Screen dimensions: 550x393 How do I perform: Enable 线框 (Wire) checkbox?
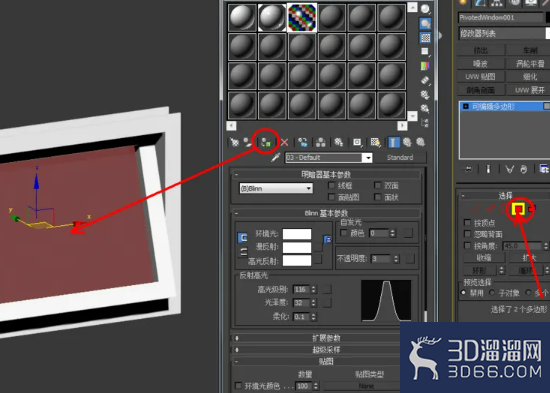coord(331,185)
